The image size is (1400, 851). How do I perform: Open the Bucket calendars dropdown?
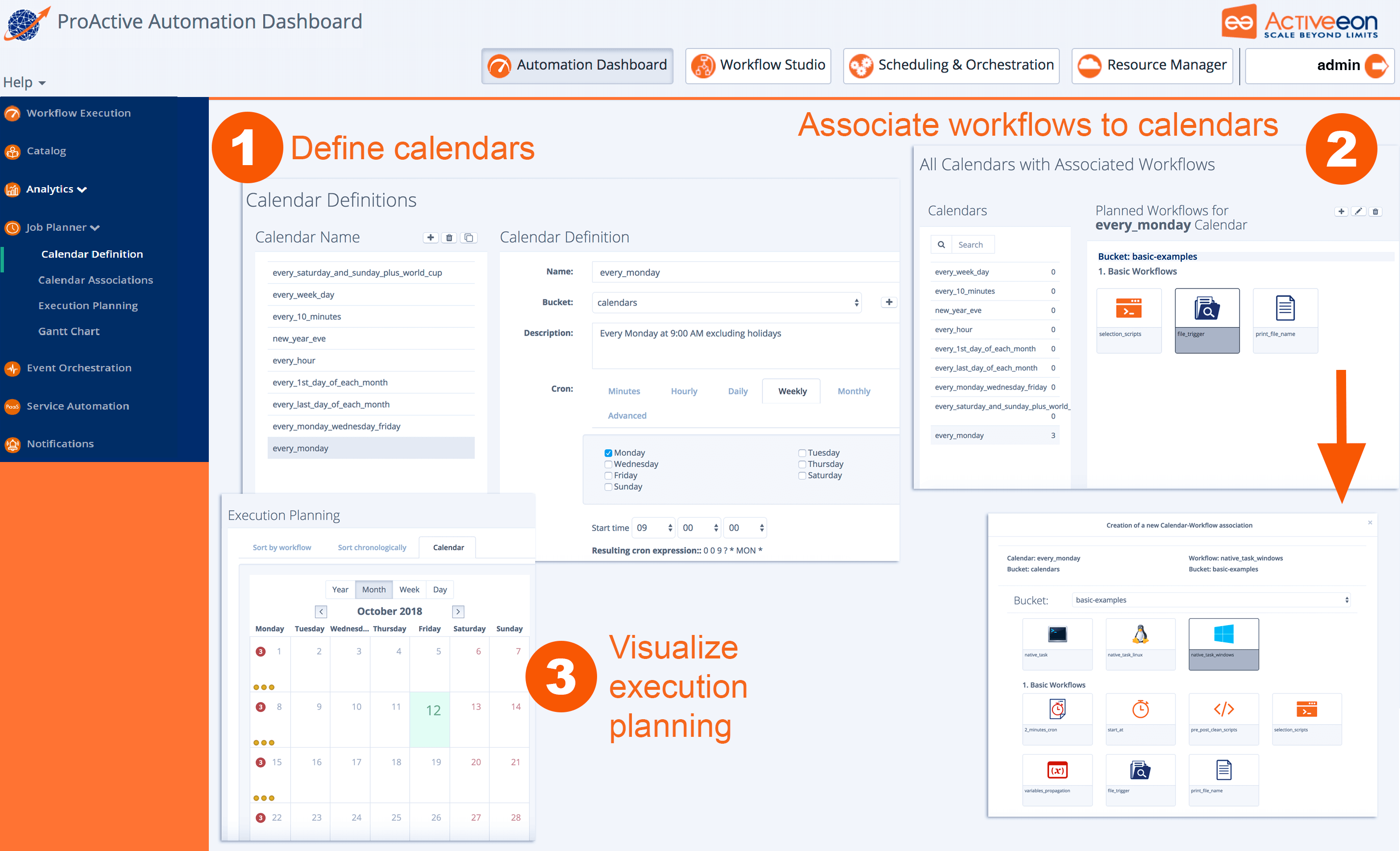click(726, 303)
